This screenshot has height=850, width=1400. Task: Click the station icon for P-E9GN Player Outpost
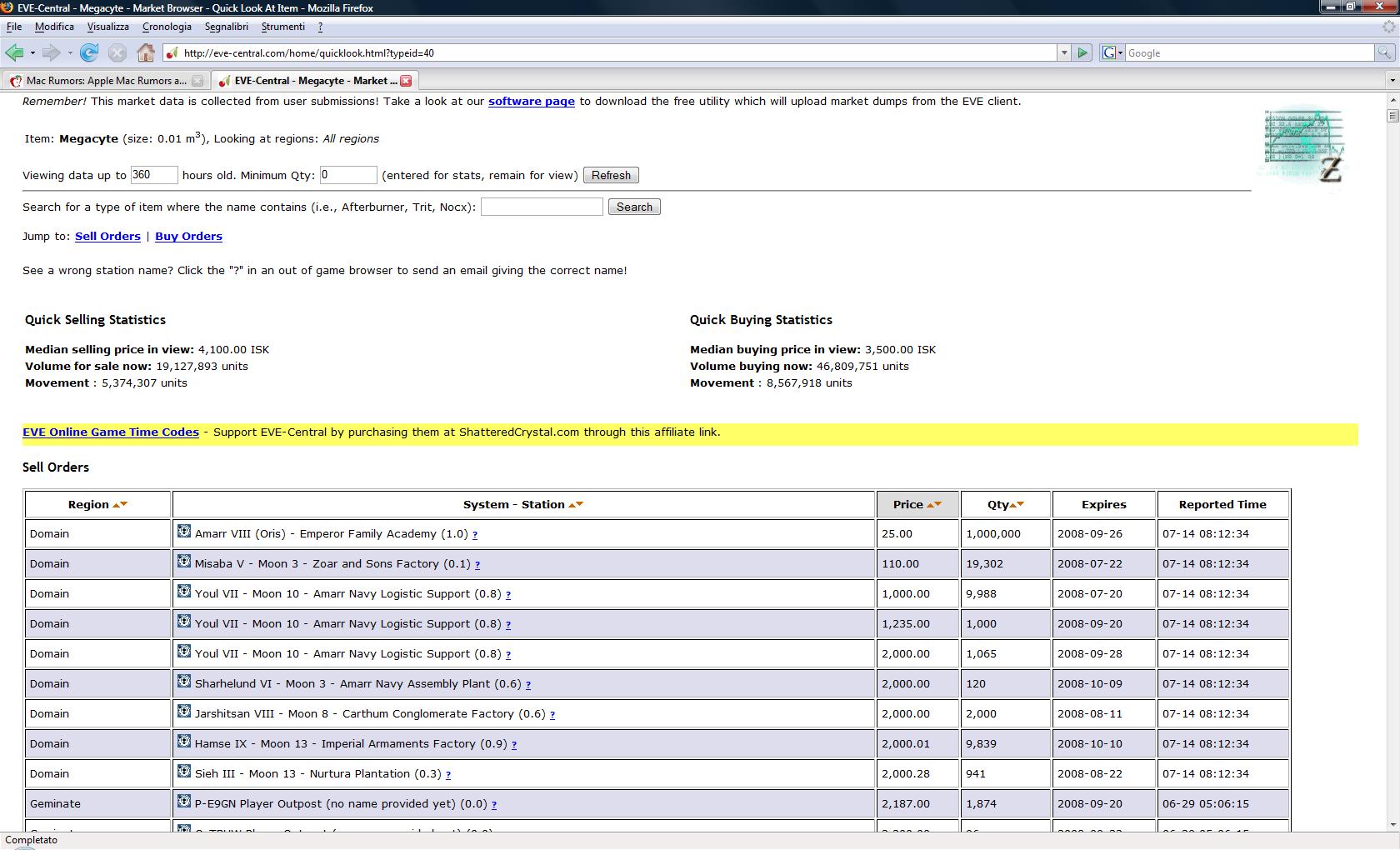[184, 802]
